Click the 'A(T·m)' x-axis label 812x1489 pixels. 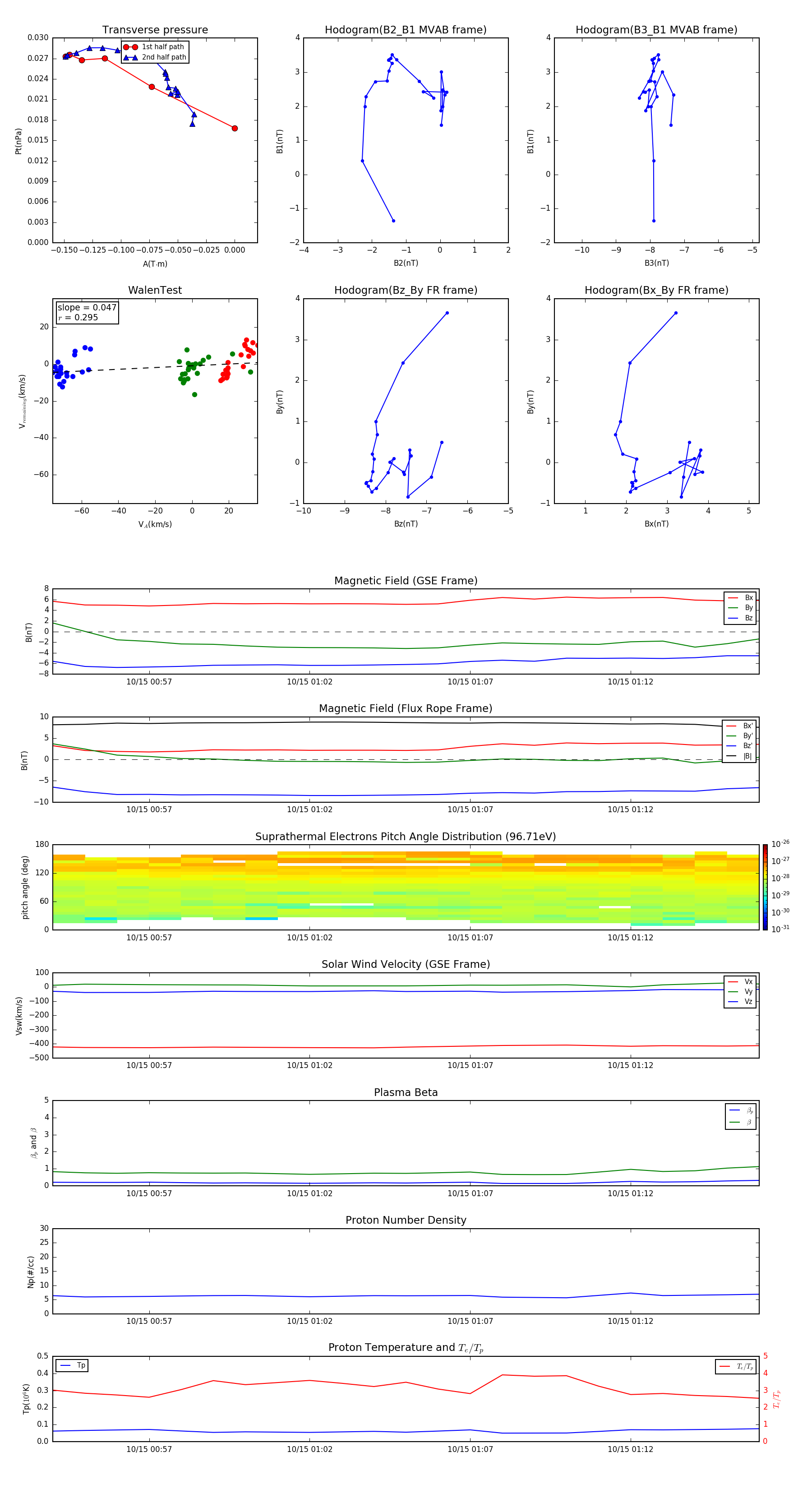(155, 264)
